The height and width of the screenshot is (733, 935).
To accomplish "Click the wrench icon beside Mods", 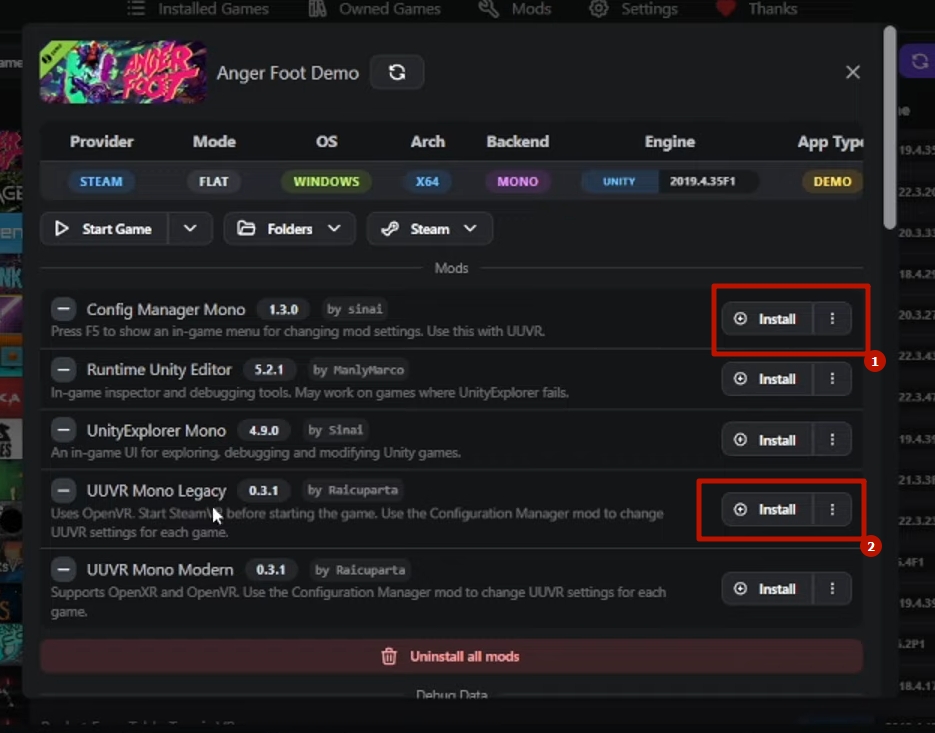I will (488, 8).
